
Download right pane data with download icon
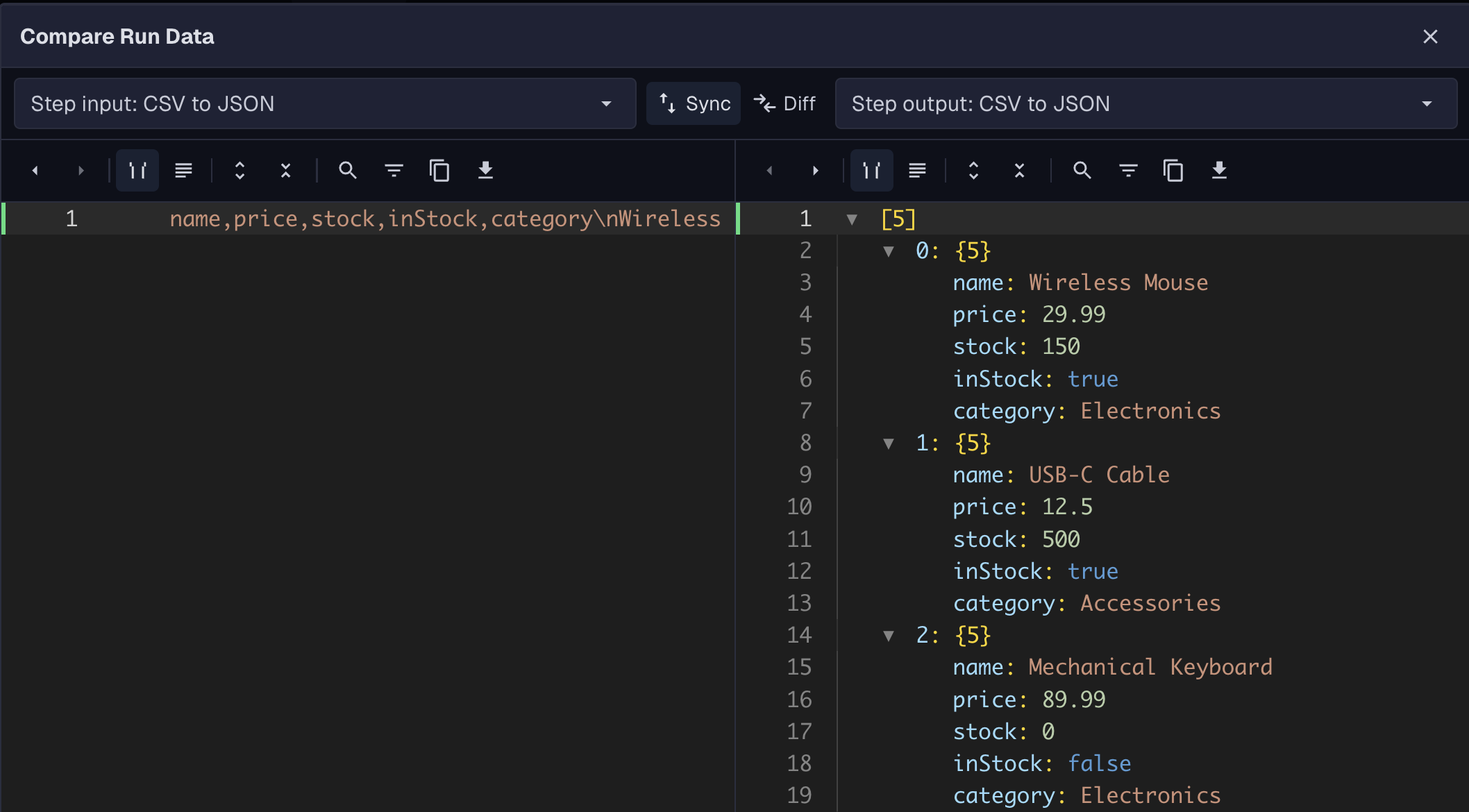[1219, 170]
